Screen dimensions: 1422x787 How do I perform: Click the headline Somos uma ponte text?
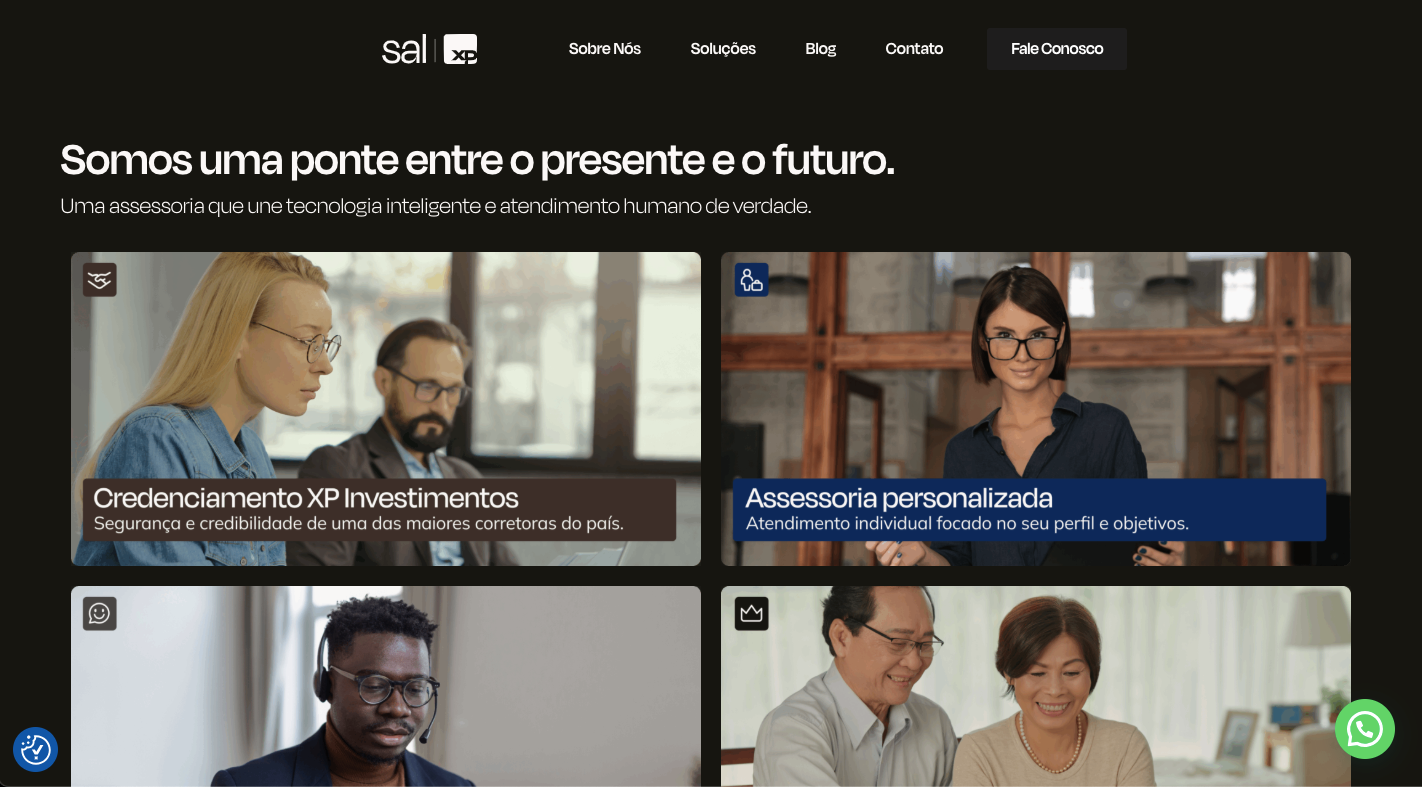(477, 160)
